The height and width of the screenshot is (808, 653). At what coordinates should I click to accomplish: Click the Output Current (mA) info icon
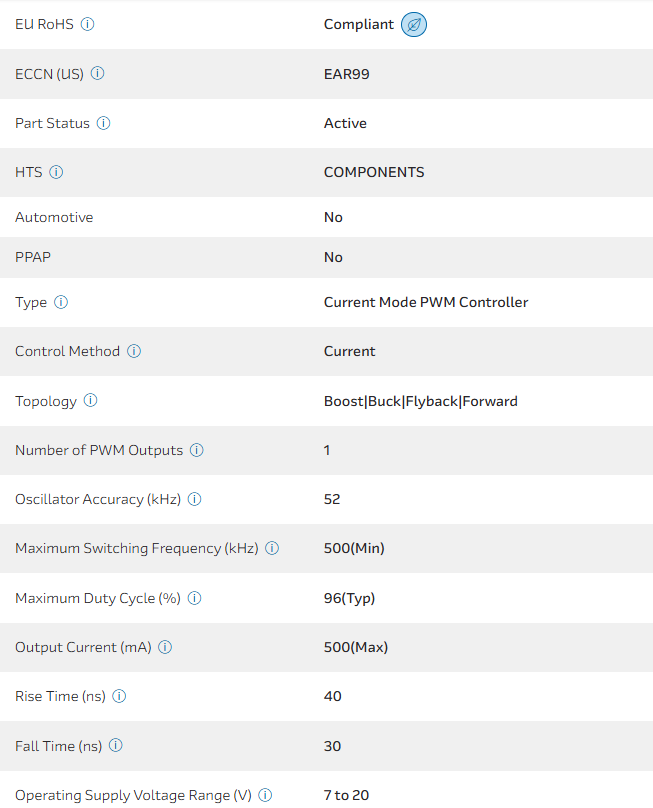[165, 647]
